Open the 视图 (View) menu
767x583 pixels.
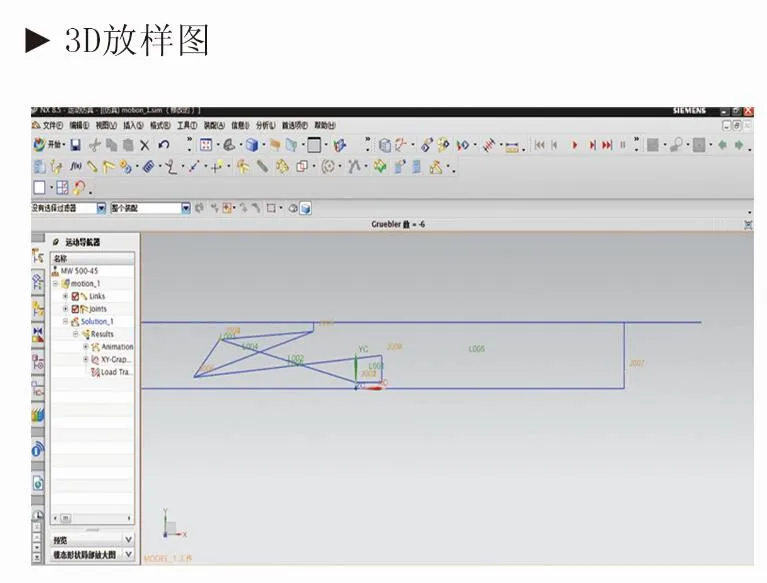pyautogui.click(x=106, y=126)
